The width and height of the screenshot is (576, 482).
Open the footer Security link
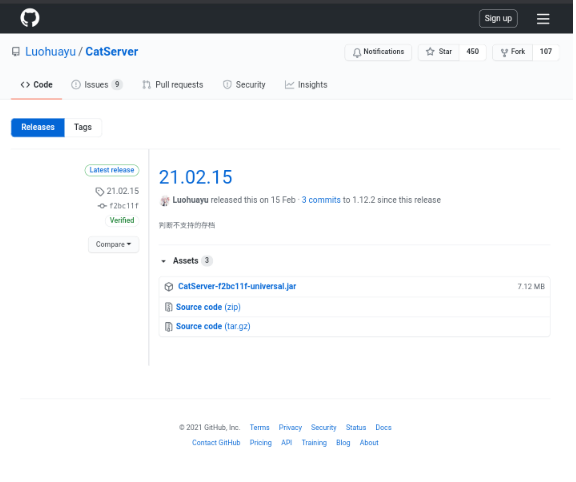coord(324,428)
